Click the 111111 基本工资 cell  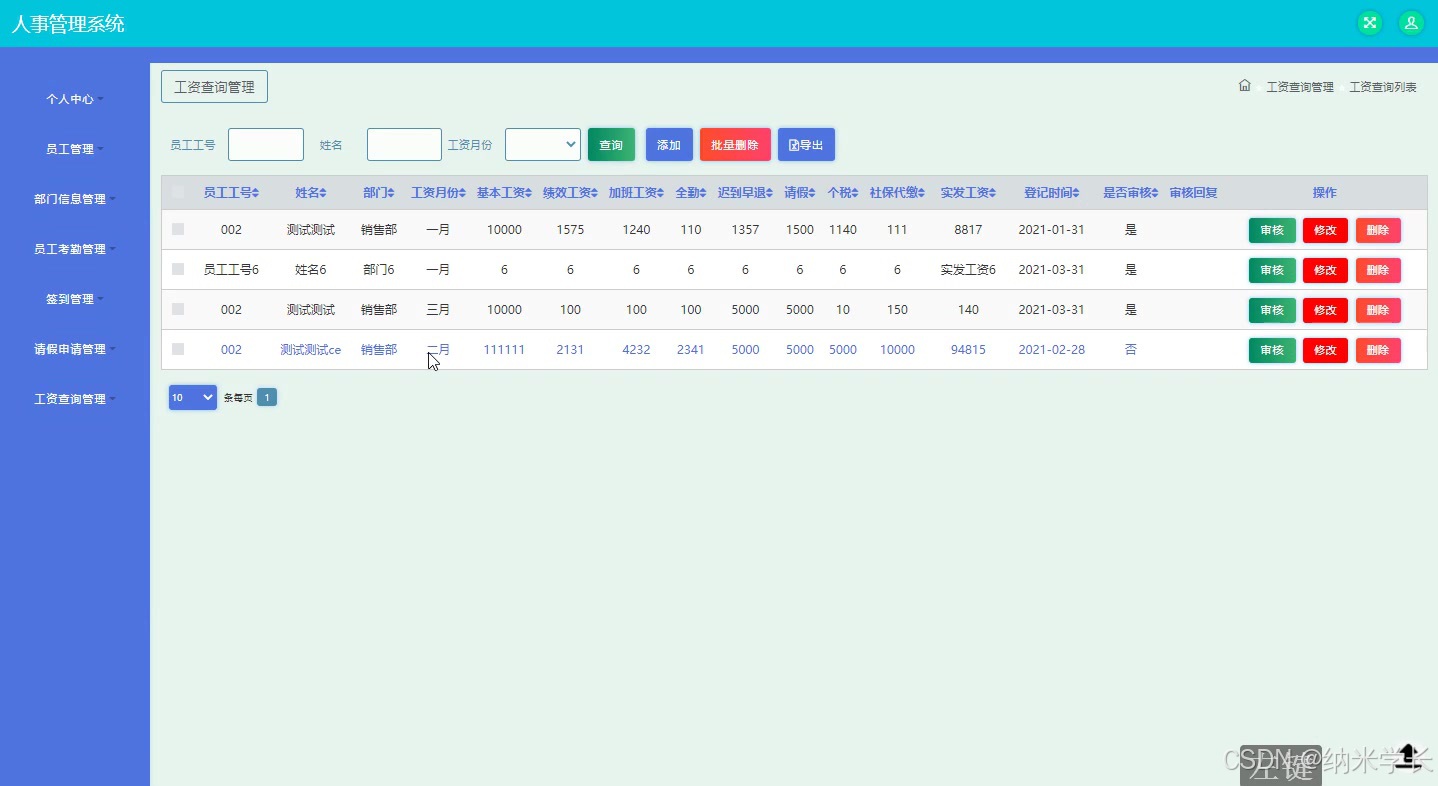(x=504, y=350)
